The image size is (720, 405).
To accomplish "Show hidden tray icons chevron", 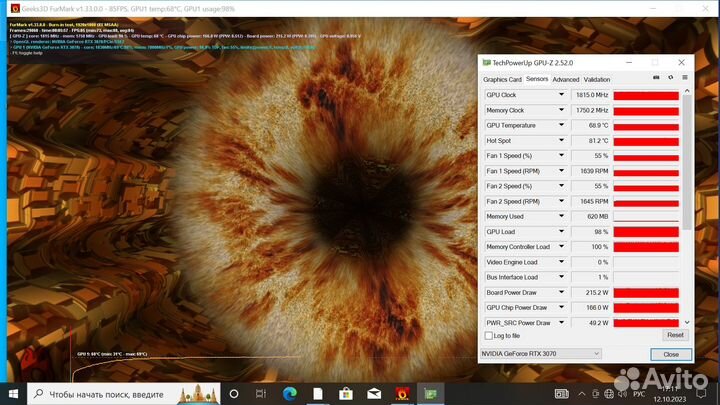I will (581, 394).
